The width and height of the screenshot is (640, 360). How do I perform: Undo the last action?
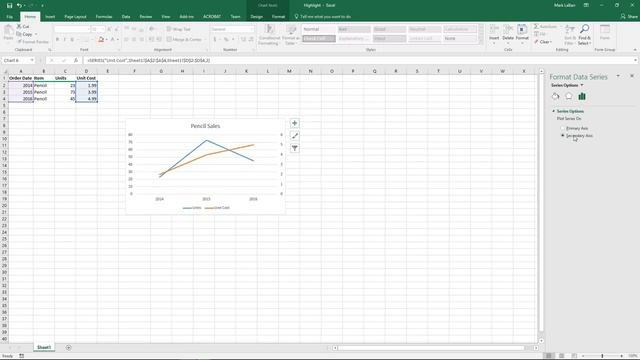(x=19, y=6)
